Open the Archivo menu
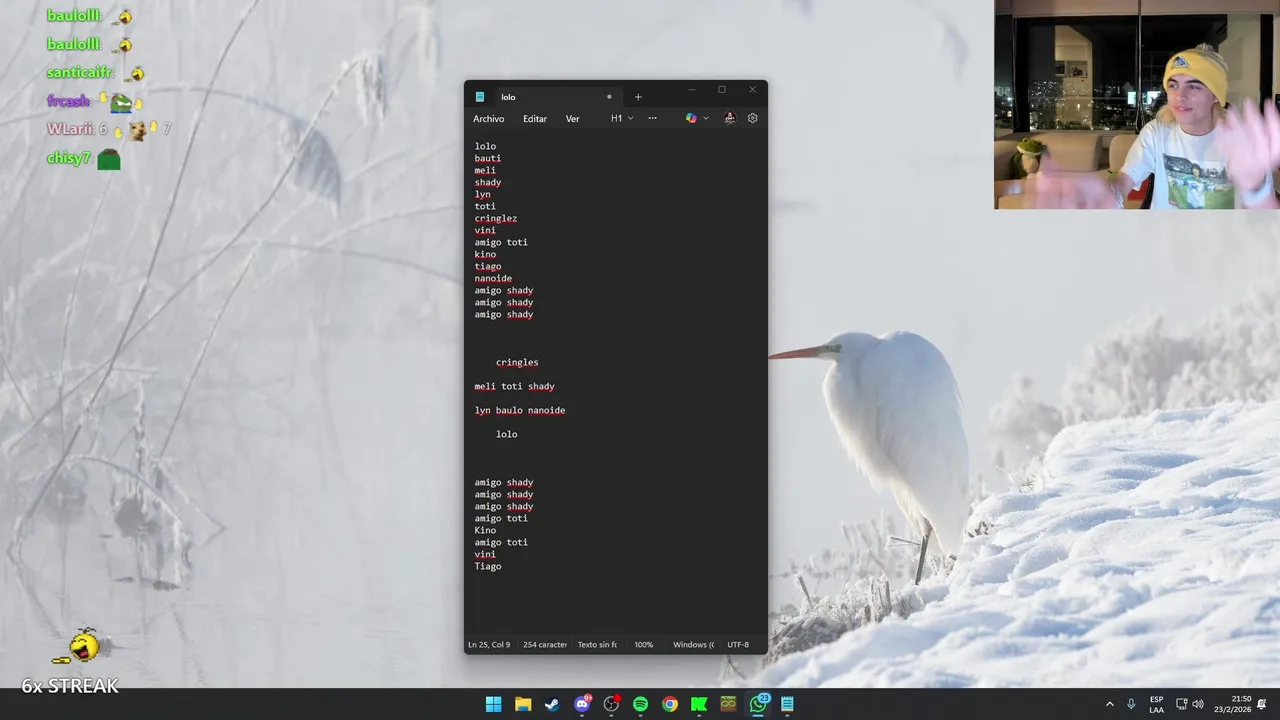The image size is (1280, 720). click(488, 118)
